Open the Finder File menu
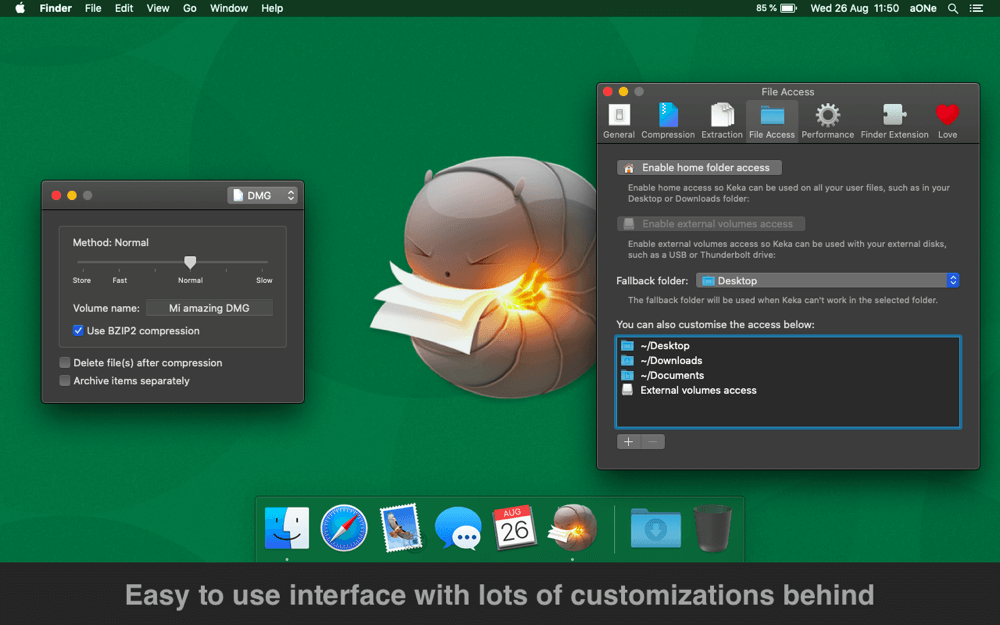The width and height of the screenshot is (1000, 625). pos(93,8)
